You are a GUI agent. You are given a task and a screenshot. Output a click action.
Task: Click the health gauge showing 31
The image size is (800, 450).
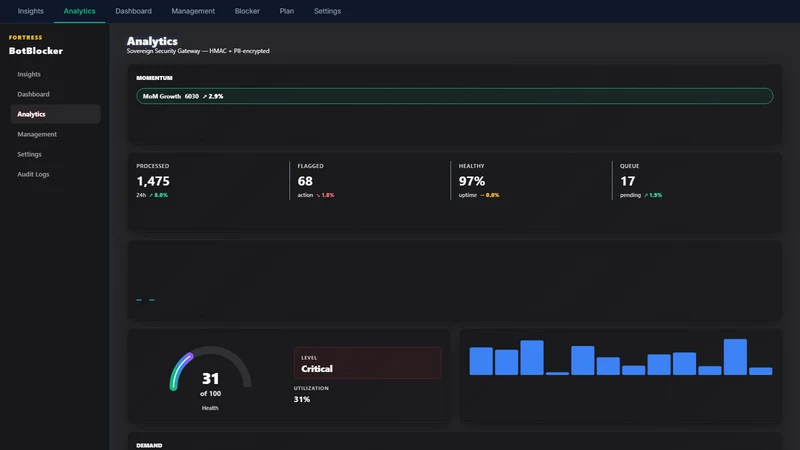coord(210,378)
